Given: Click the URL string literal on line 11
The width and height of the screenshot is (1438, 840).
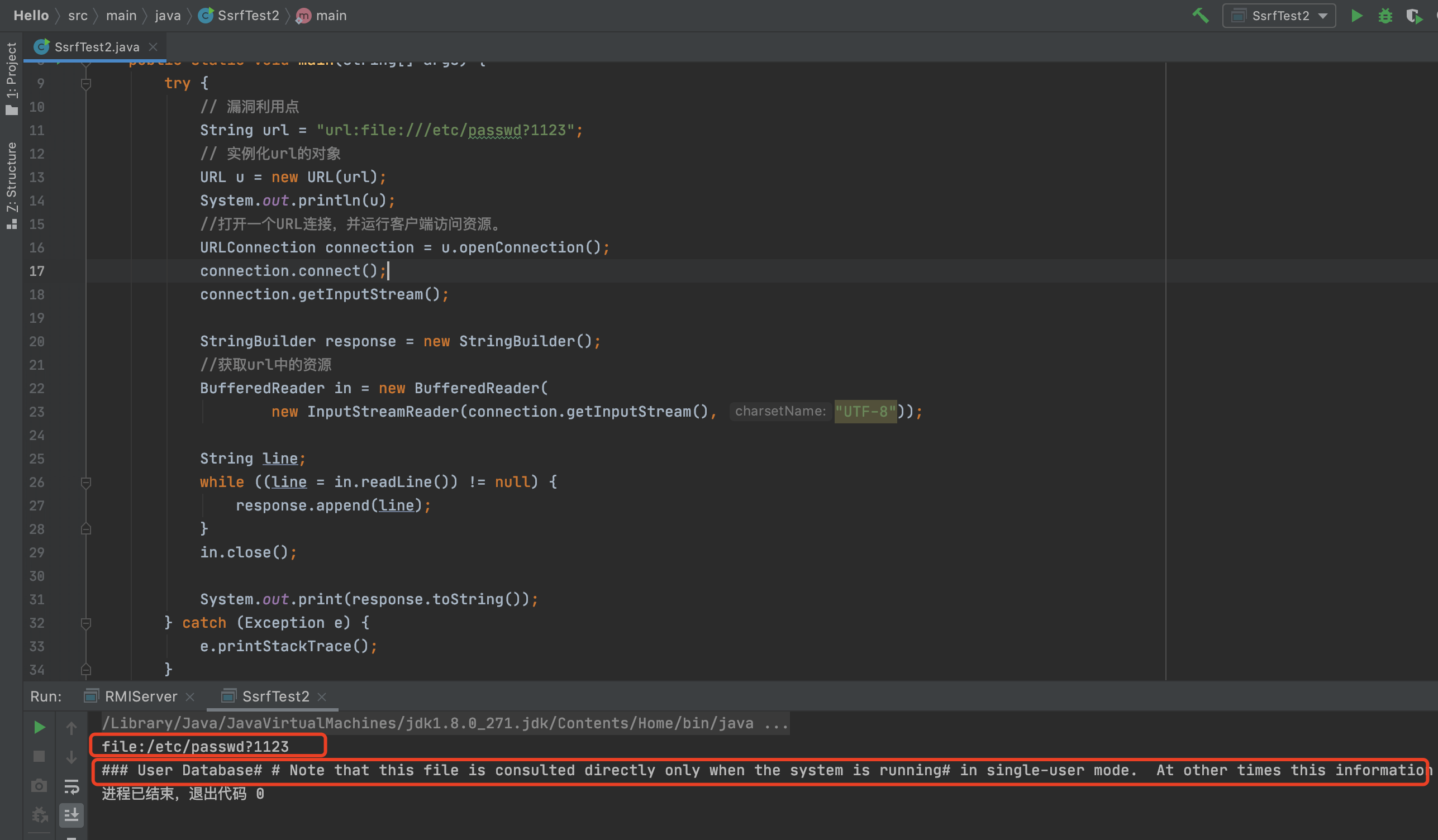Looking at the screenshot, I should (x=446, y=130).
